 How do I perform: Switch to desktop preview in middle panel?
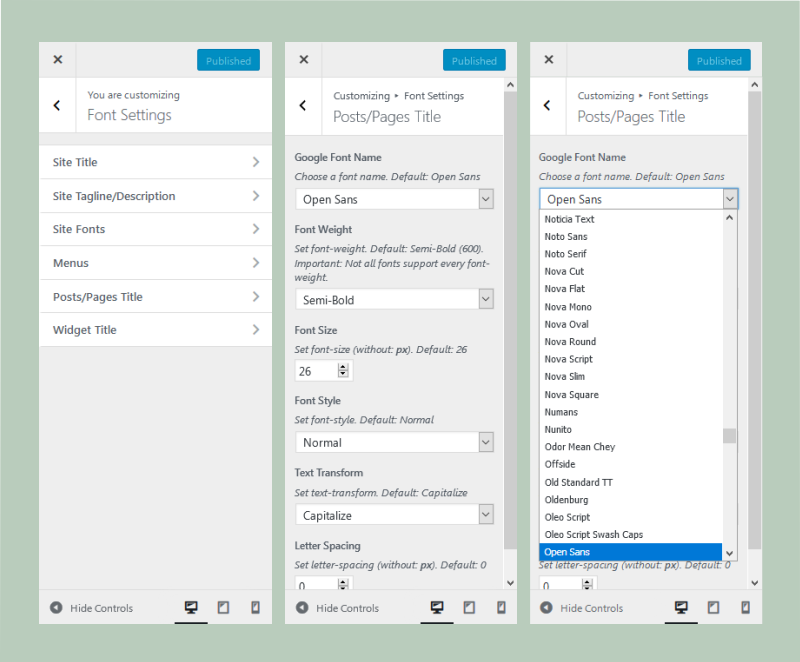click(437, 607)
